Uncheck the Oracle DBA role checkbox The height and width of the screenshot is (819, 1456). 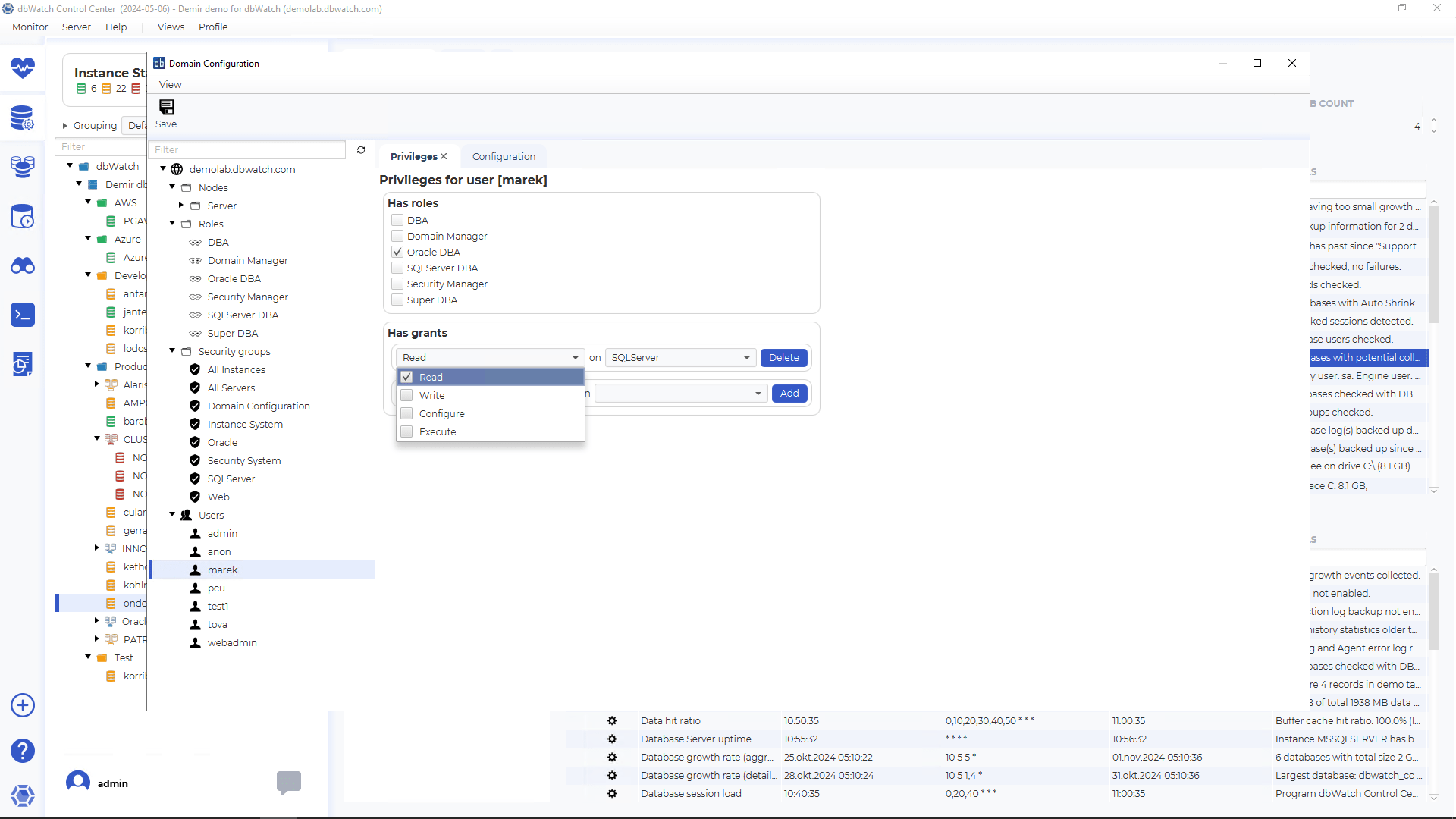point(397,253)
